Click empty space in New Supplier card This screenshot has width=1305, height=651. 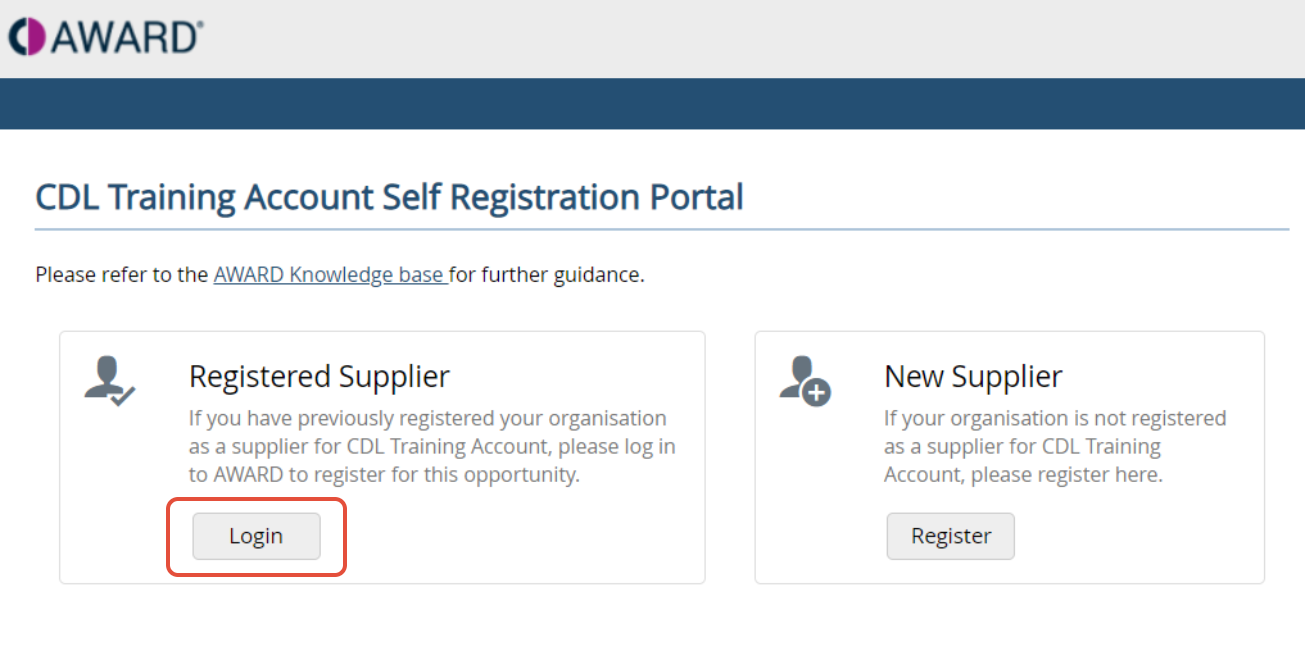point(1150,540)
